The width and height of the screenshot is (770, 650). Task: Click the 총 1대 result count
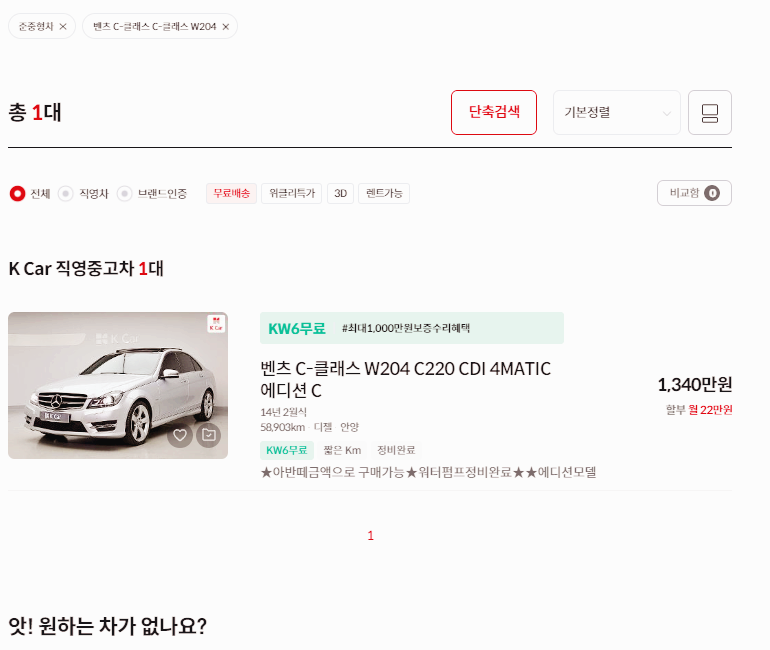click(x=35, y=112)
